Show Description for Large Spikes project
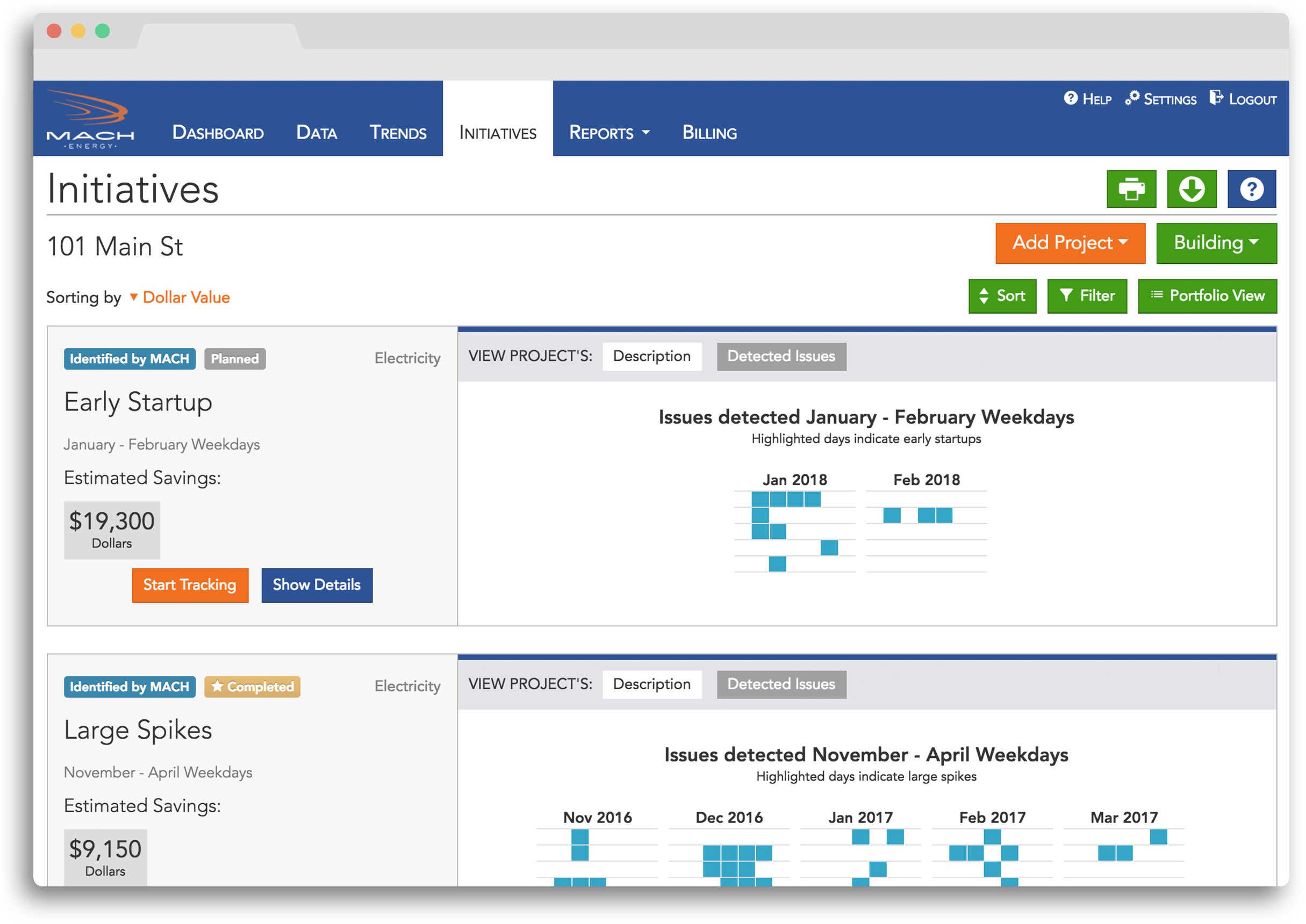 (x=651, y=684)
